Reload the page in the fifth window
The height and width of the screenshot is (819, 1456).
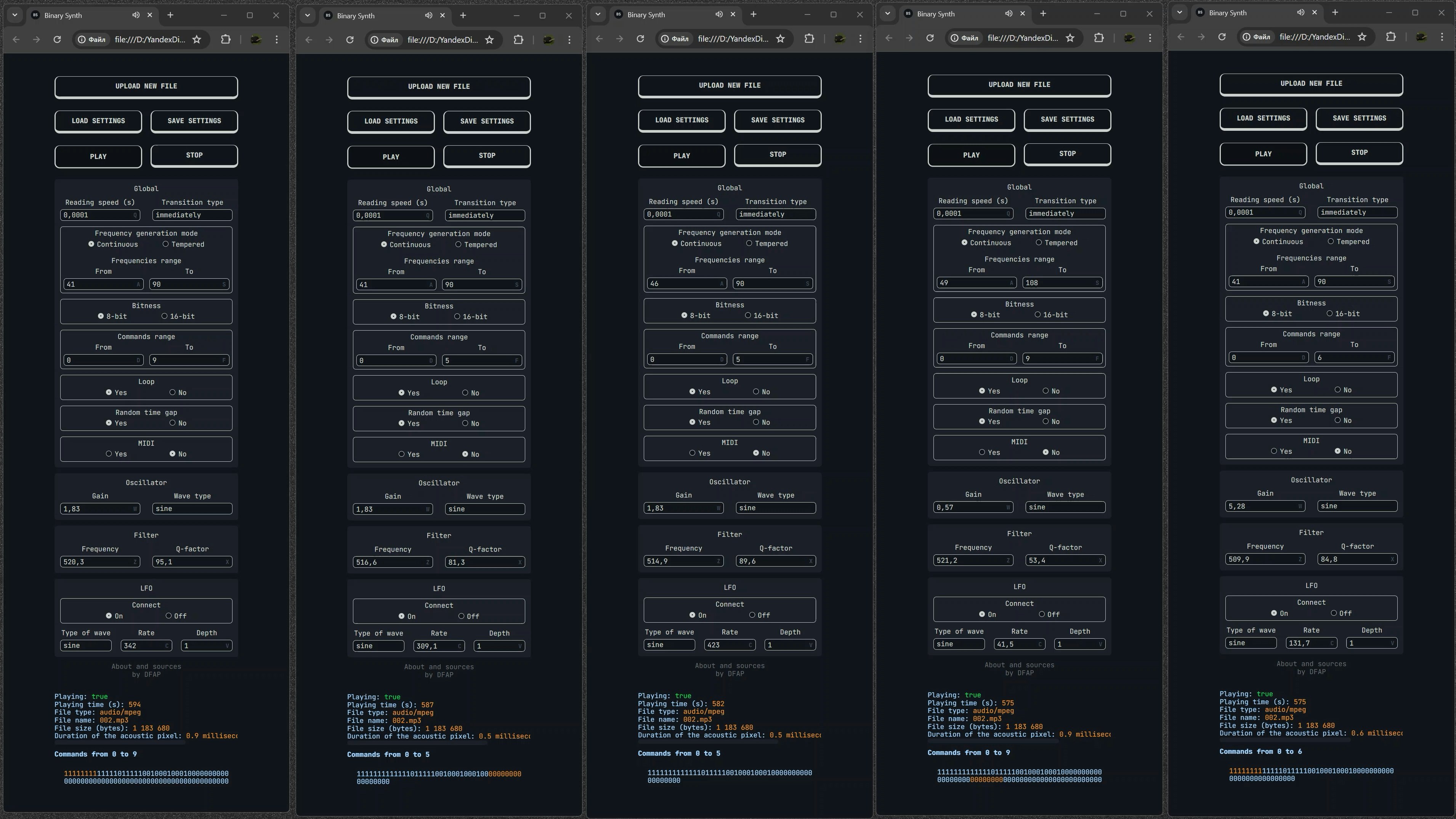[x=1222, y=37]
